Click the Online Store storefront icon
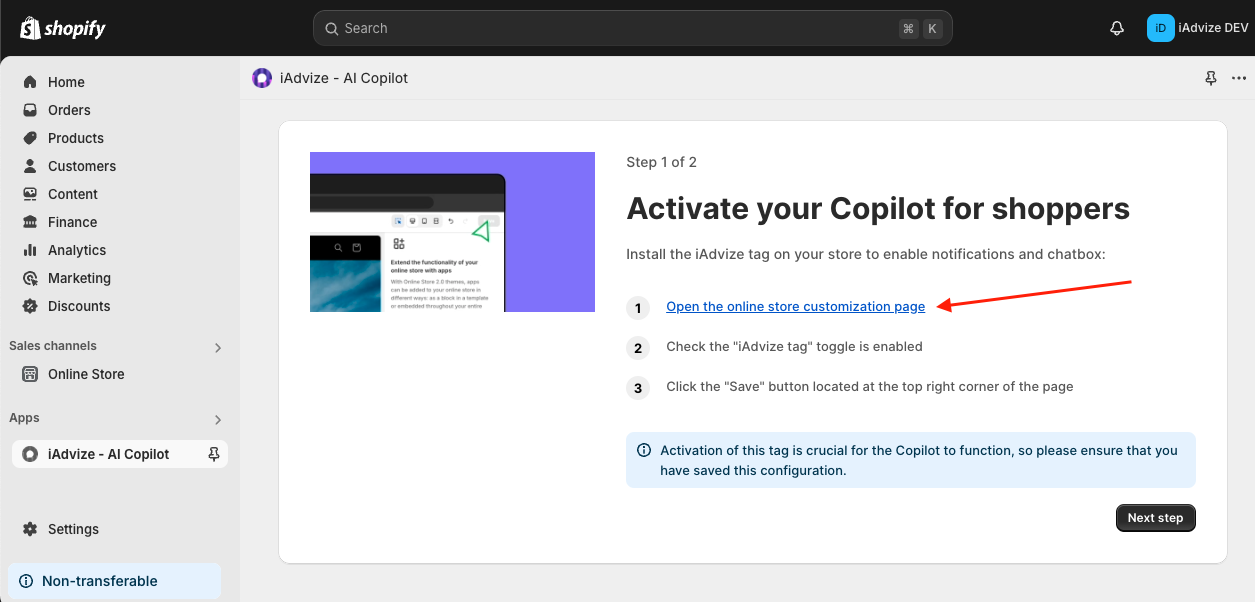 (30, 374)
